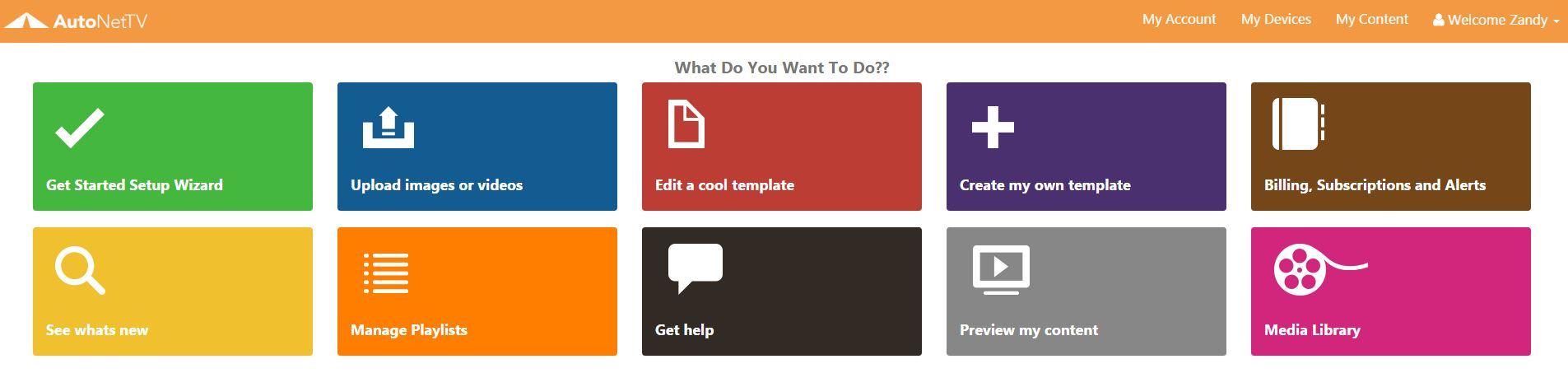The height and width of the screenshot is (373, 1568).
Task: Click the plus icon on purple tile
Action: 993,128
